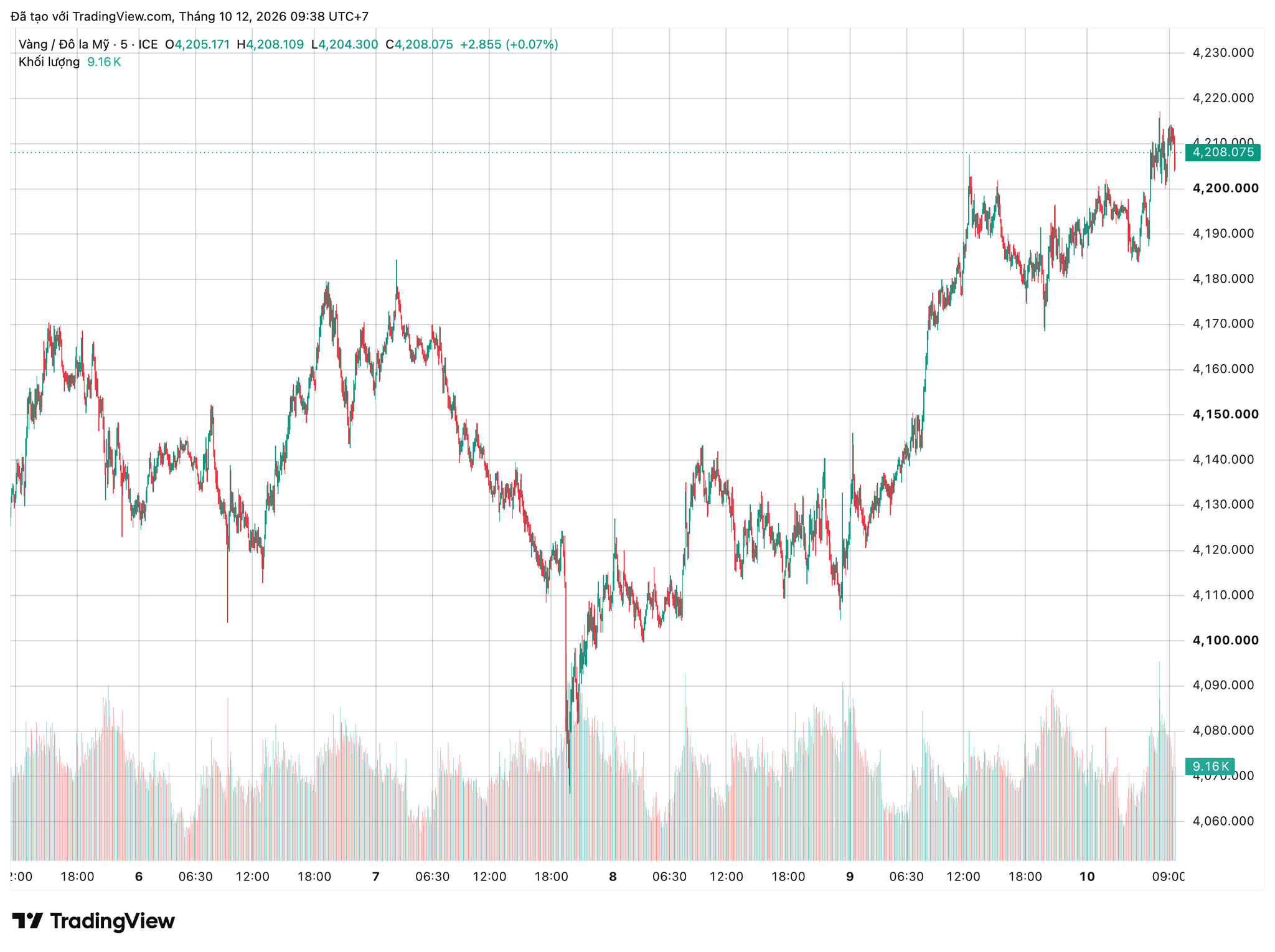Click the 4,190.000 price axis label
Viewport: 1275px width, 952px height.
coord(1223,233)
